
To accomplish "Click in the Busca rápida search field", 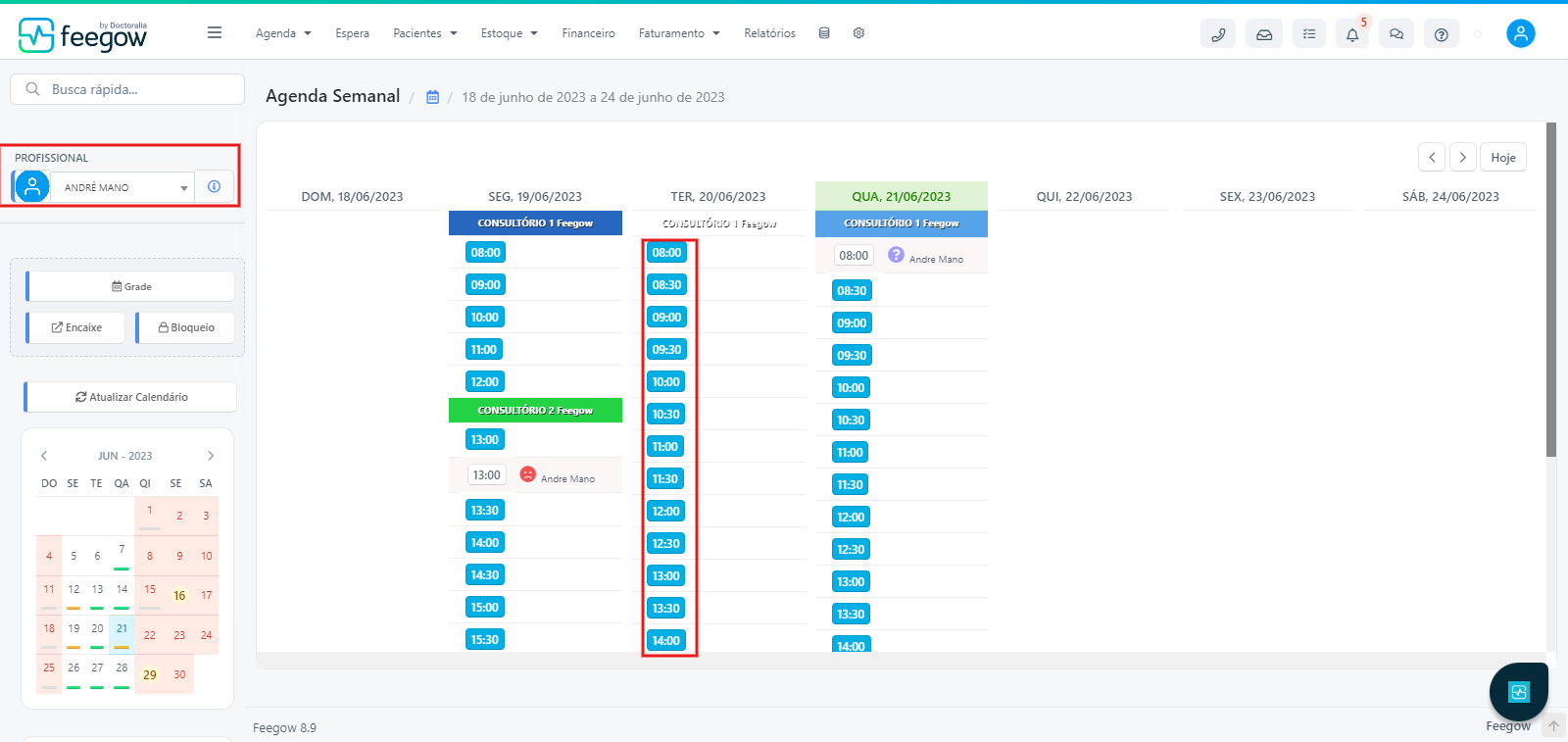I will pos(127,89).
